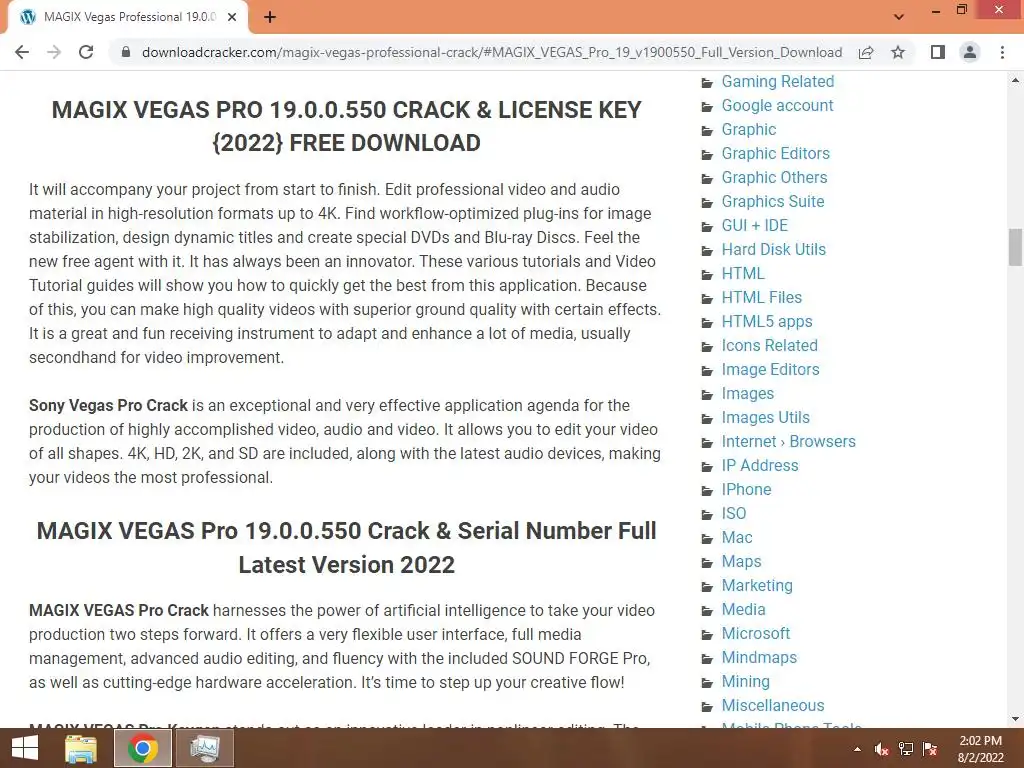Screen dimensions: 1024x768
Task: Click the address bar URL
Action: tap(492, 52)
